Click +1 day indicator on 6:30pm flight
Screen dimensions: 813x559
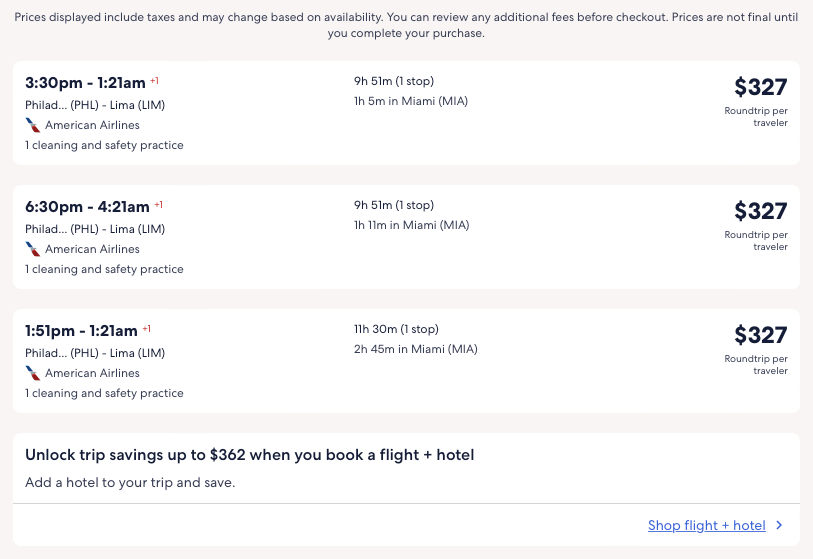pyautogui.click(x=158, y=204)
